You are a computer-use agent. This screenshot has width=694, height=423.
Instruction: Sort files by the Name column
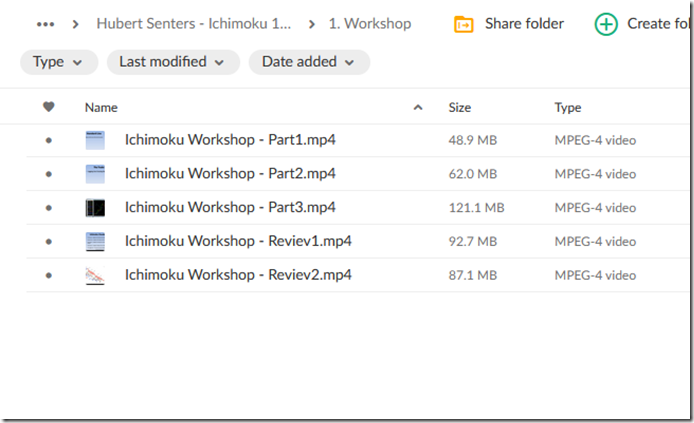[x=101, y=107]
